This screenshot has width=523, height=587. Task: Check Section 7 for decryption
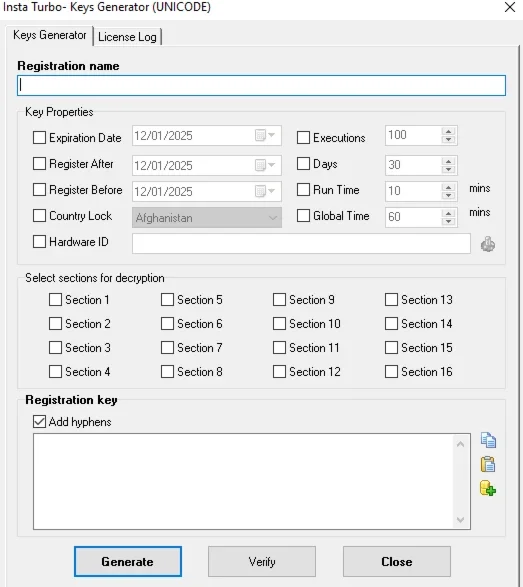click(x=167, y=348)
